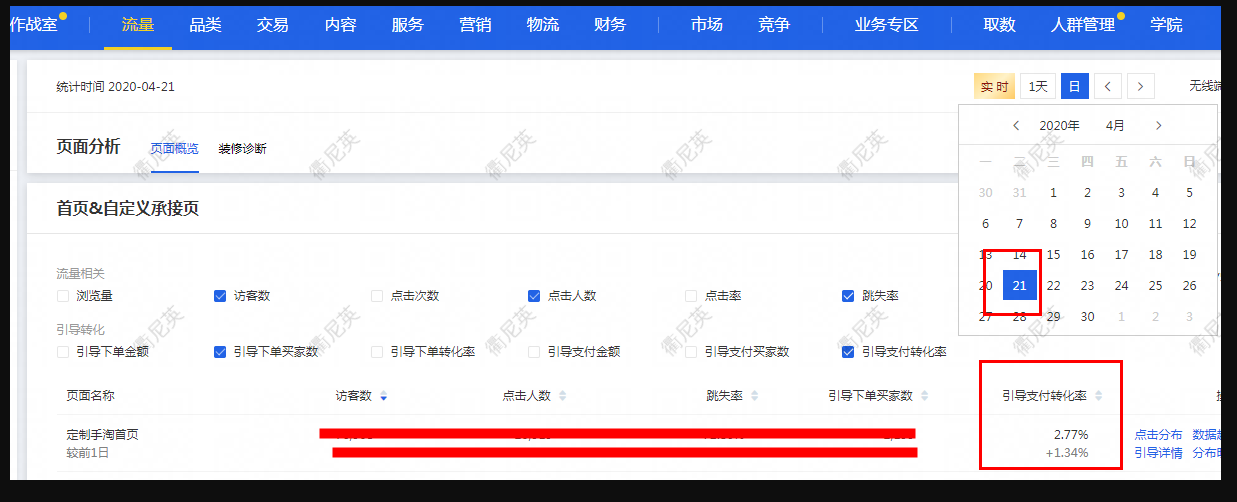Viewport: 1237px width, 502px height.
Task: Show next month in calendar header
Action: [1158, 126]
